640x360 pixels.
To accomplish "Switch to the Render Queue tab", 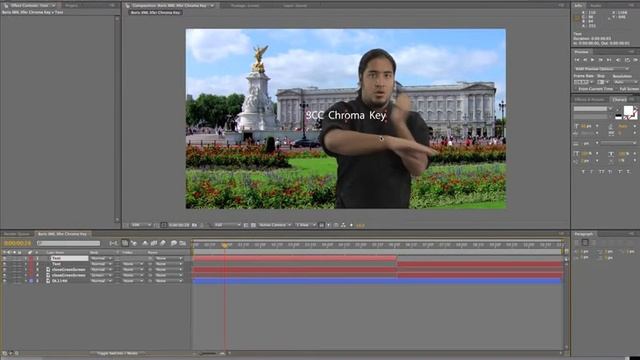I will click(17, 234).
